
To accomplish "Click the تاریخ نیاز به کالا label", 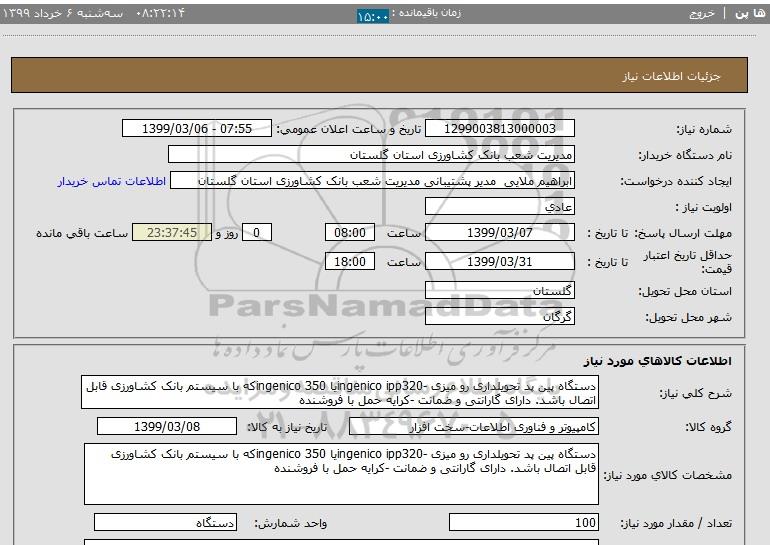I will [x=287, y=427].
